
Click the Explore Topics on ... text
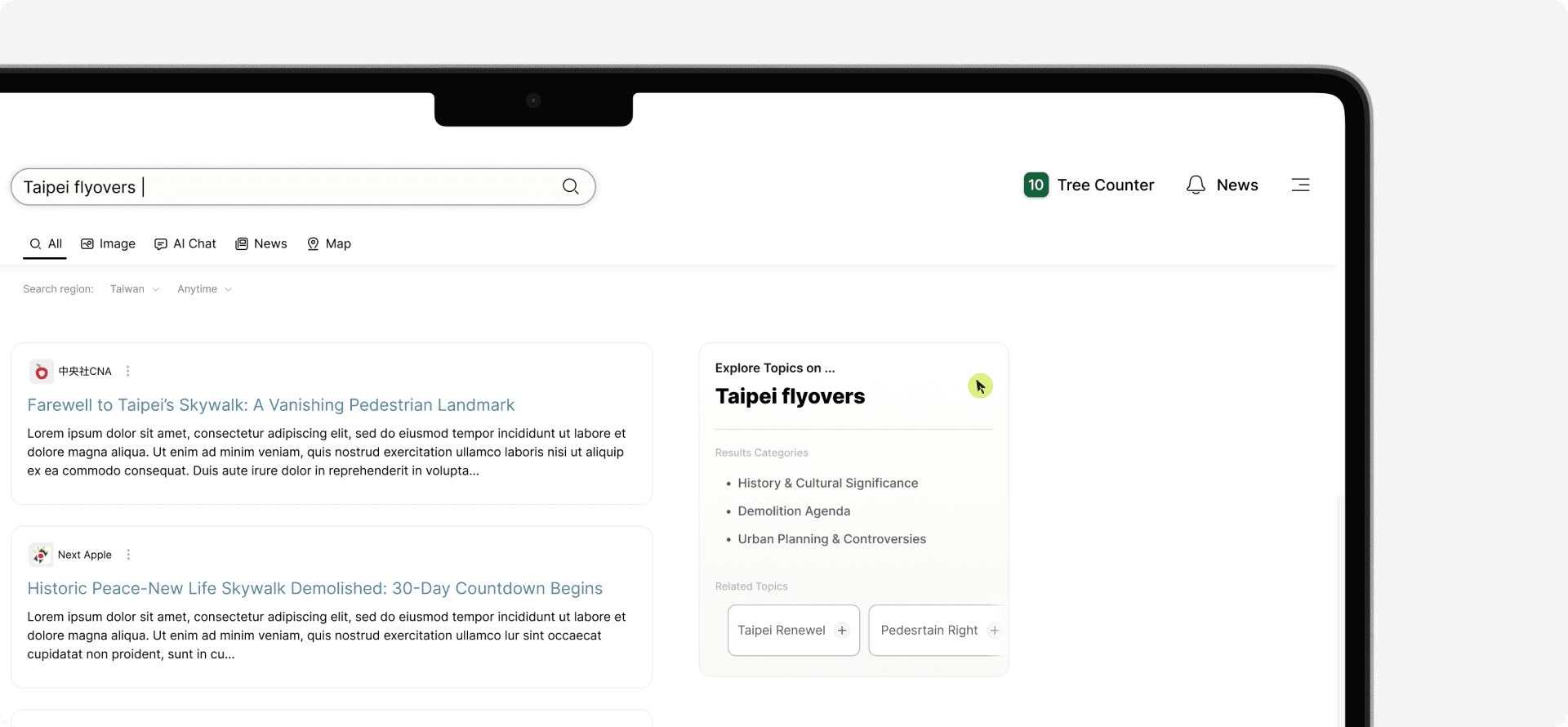coord(775,368)
